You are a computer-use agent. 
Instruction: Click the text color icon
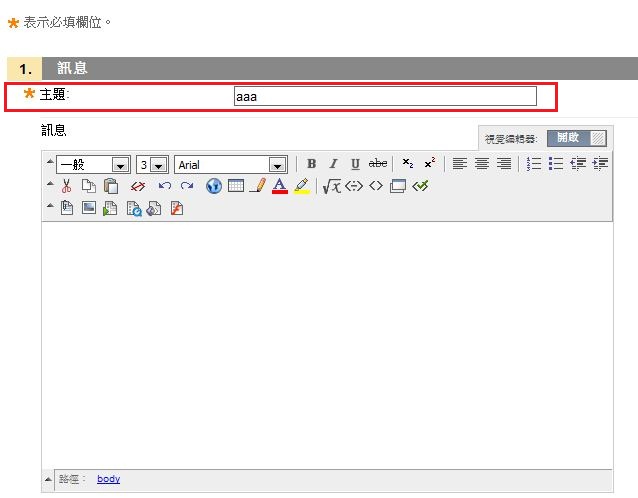pos(280,186)
